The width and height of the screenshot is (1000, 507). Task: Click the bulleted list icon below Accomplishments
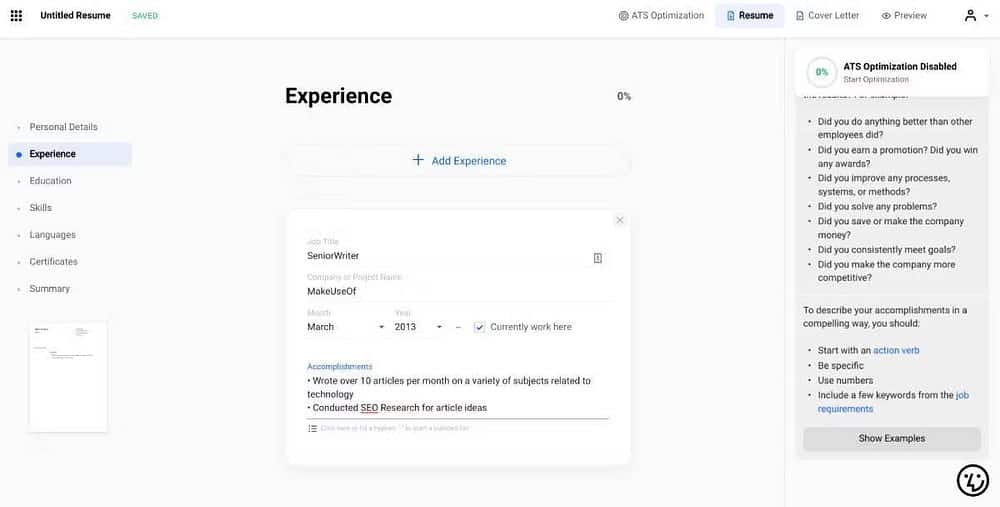pos(313,428)
